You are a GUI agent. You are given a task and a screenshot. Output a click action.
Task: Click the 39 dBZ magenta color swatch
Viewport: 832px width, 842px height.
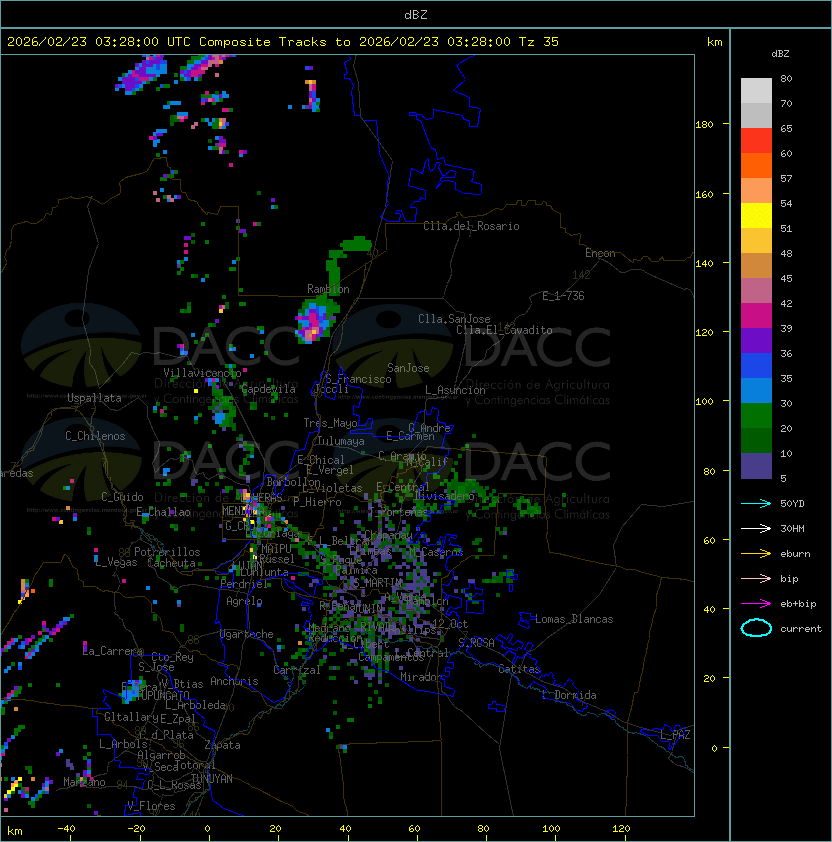[756, 316]
